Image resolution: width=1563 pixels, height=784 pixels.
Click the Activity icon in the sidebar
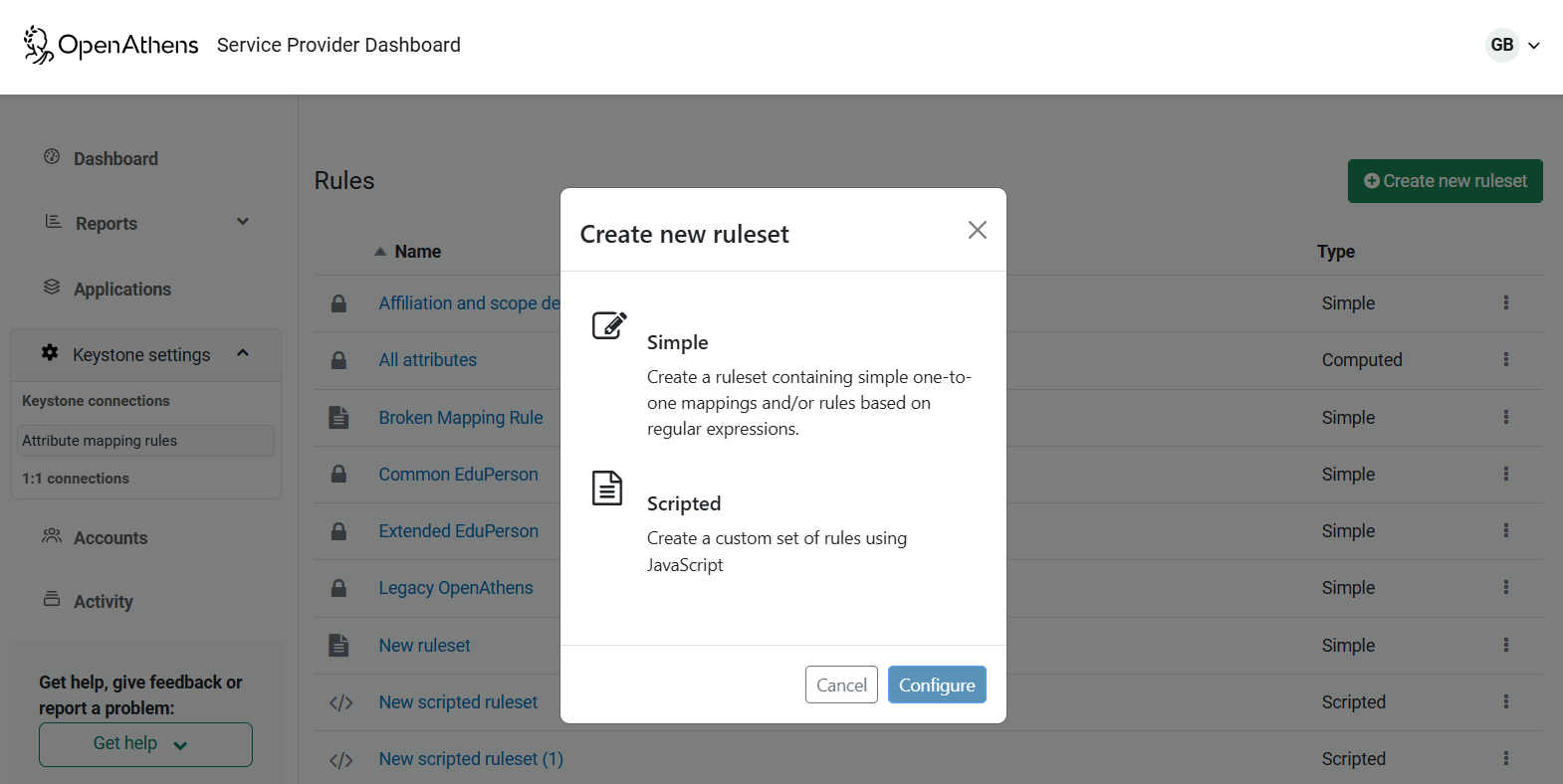point(51,600)
